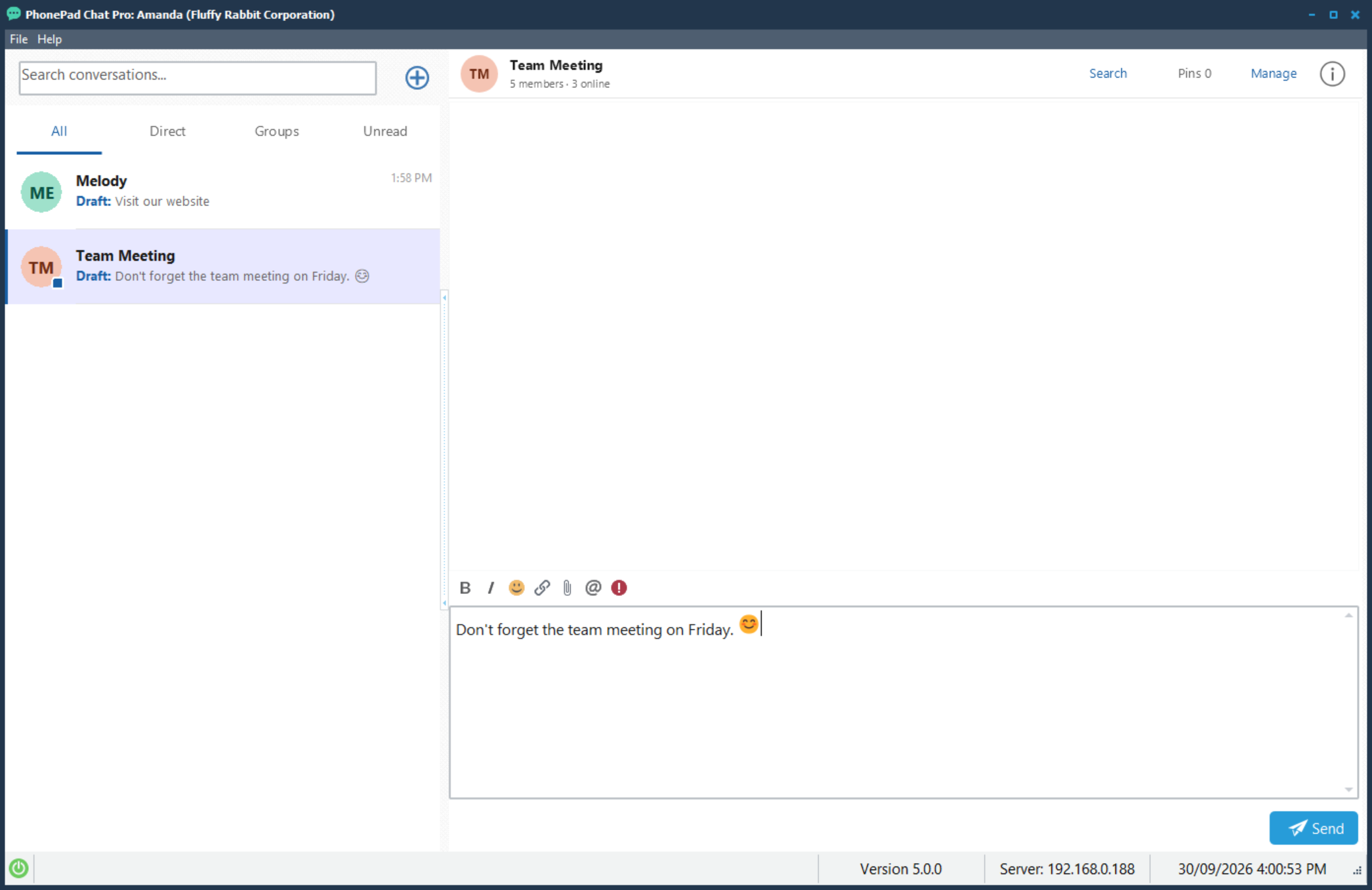This screenshot has height=890, width=1372.
Task: Open the Help menu
Action: pos(49,39)
